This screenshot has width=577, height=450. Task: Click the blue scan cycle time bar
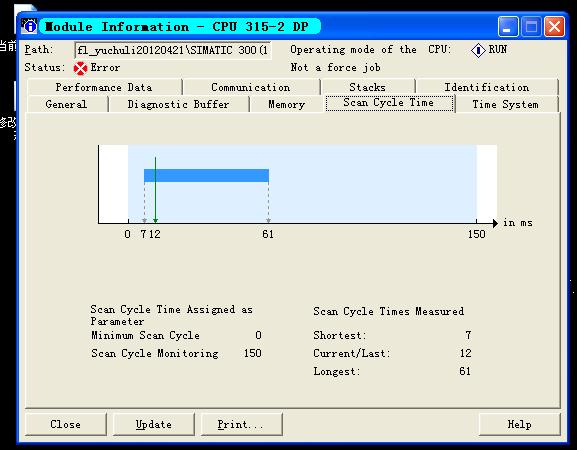tap(206, 176)
